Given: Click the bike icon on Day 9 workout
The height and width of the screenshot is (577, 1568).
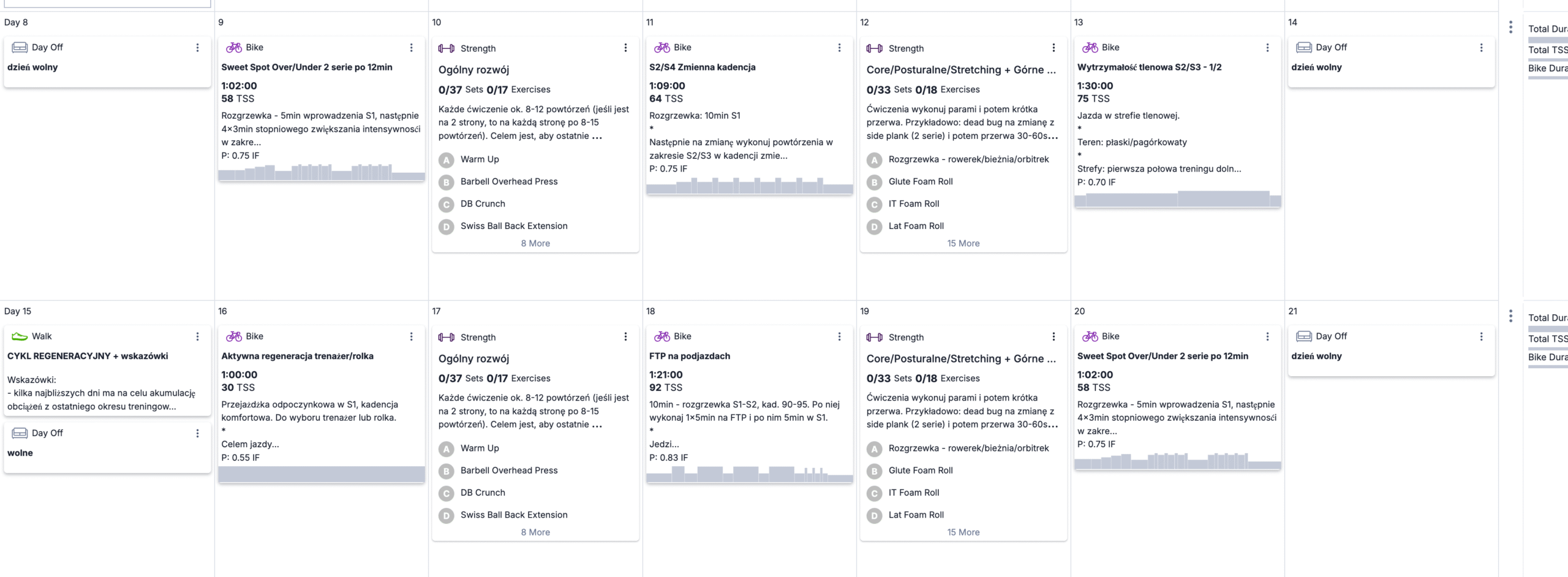Looking at the screenshot, I should pyautogui.click(x=233, y=48).
